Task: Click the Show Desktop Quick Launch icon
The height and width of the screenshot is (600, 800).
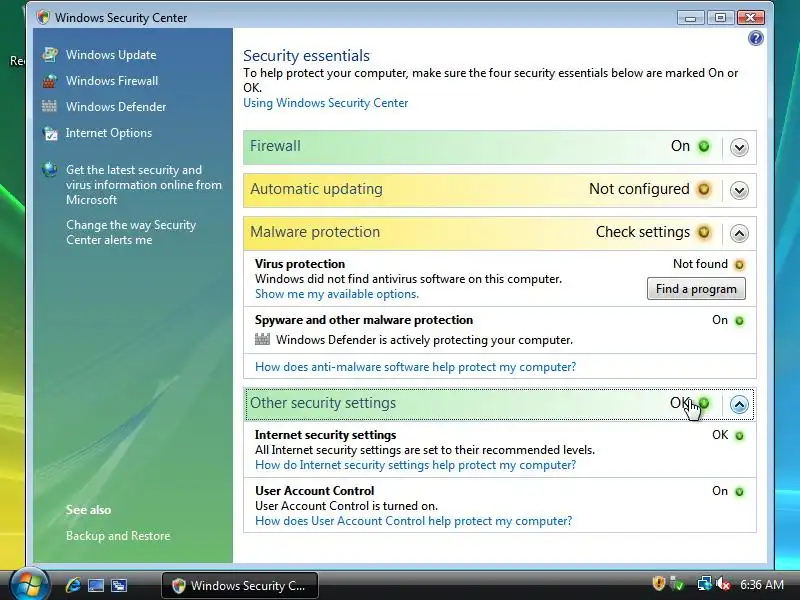Action: point(96,585)
